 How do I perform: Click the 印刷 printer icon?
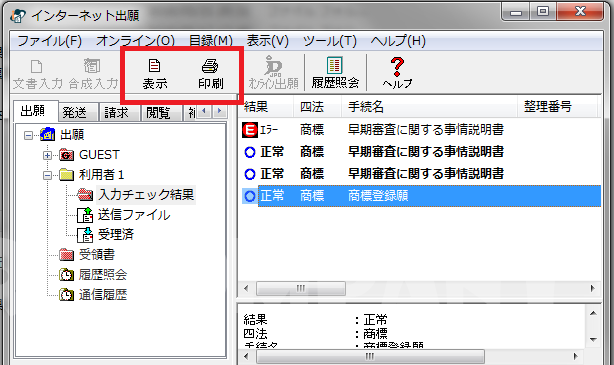pyautogui.click(x=210, y=66)
